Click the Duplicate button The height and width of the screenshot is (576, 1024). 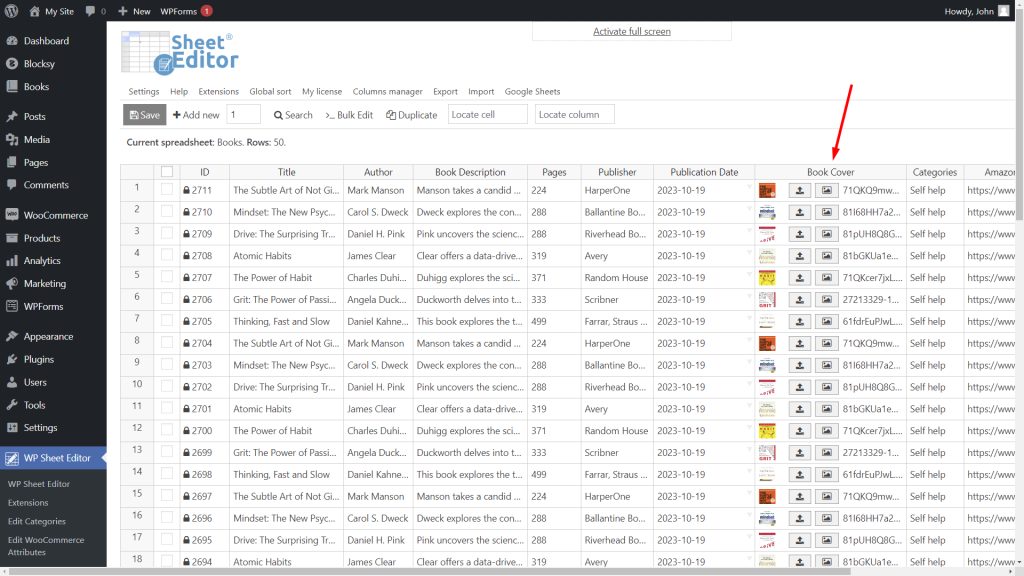click(x=411, y=115)
